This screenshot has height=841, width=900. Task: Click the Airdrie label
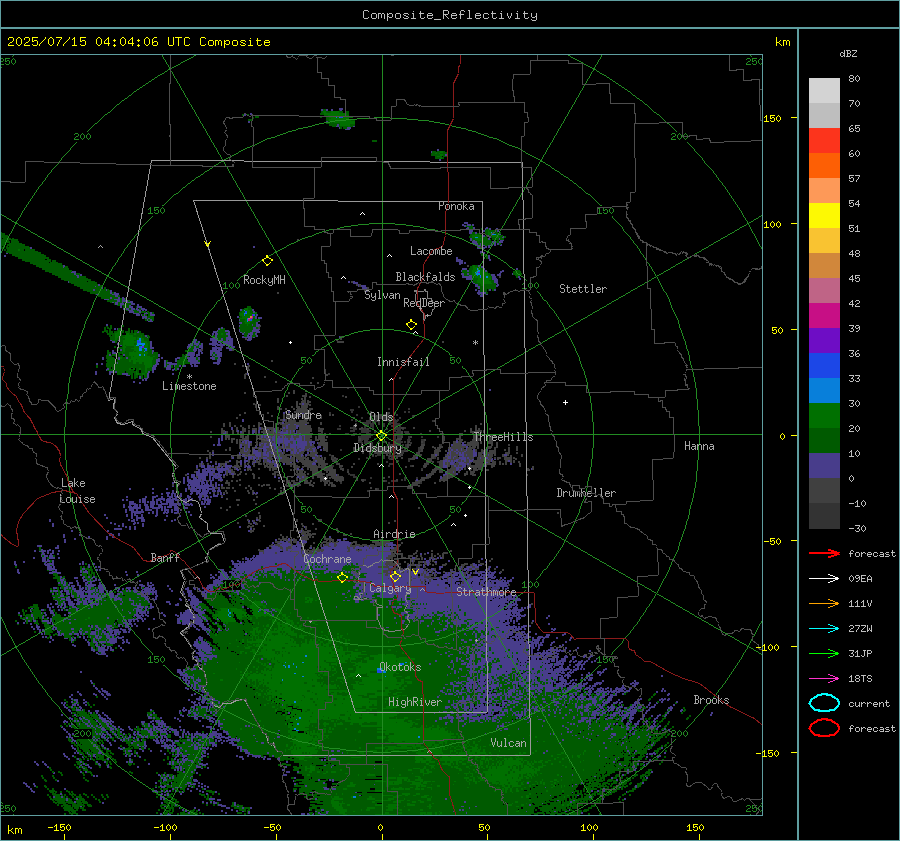pyautogui.click(x=394, y=534)
